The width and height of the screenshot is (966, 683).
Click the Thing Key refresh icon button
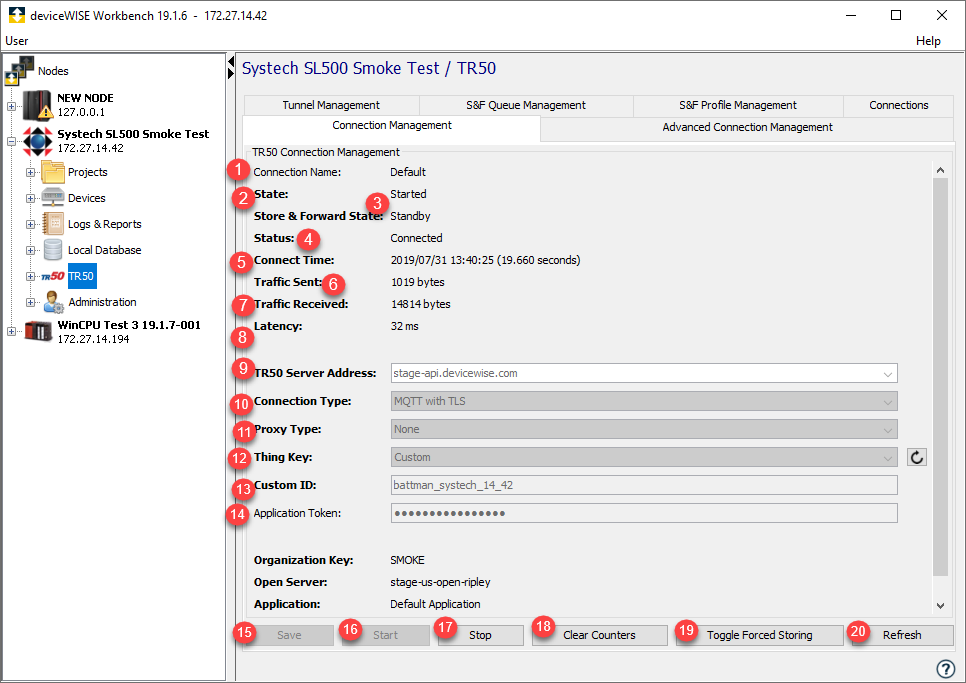pyautogui.click(x=917, y=457)
